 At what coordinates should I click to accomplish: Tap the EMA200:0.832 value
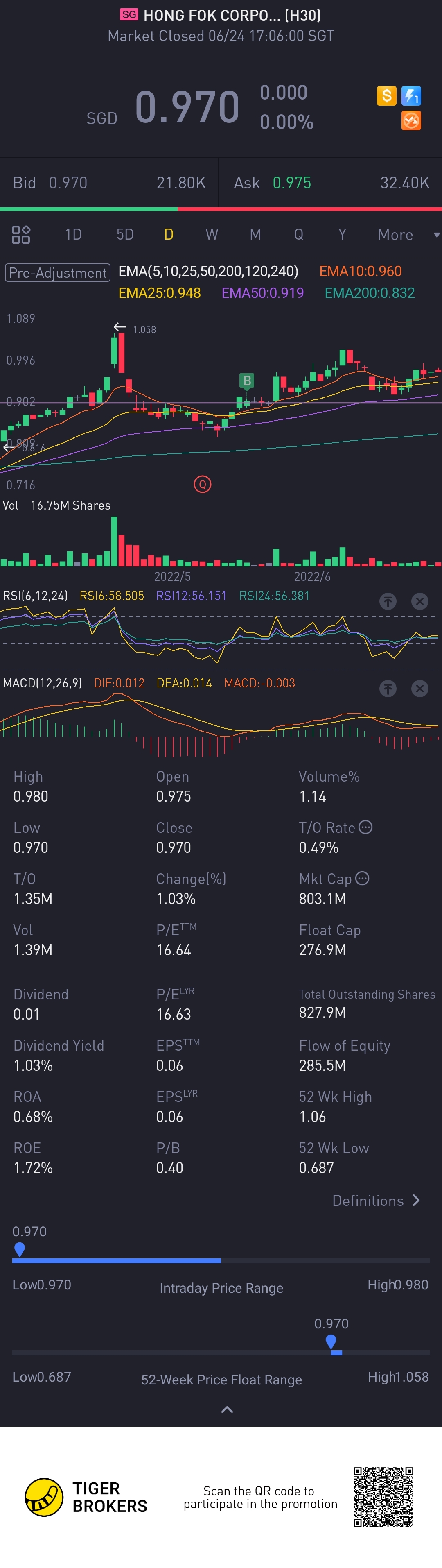(370, 293)
